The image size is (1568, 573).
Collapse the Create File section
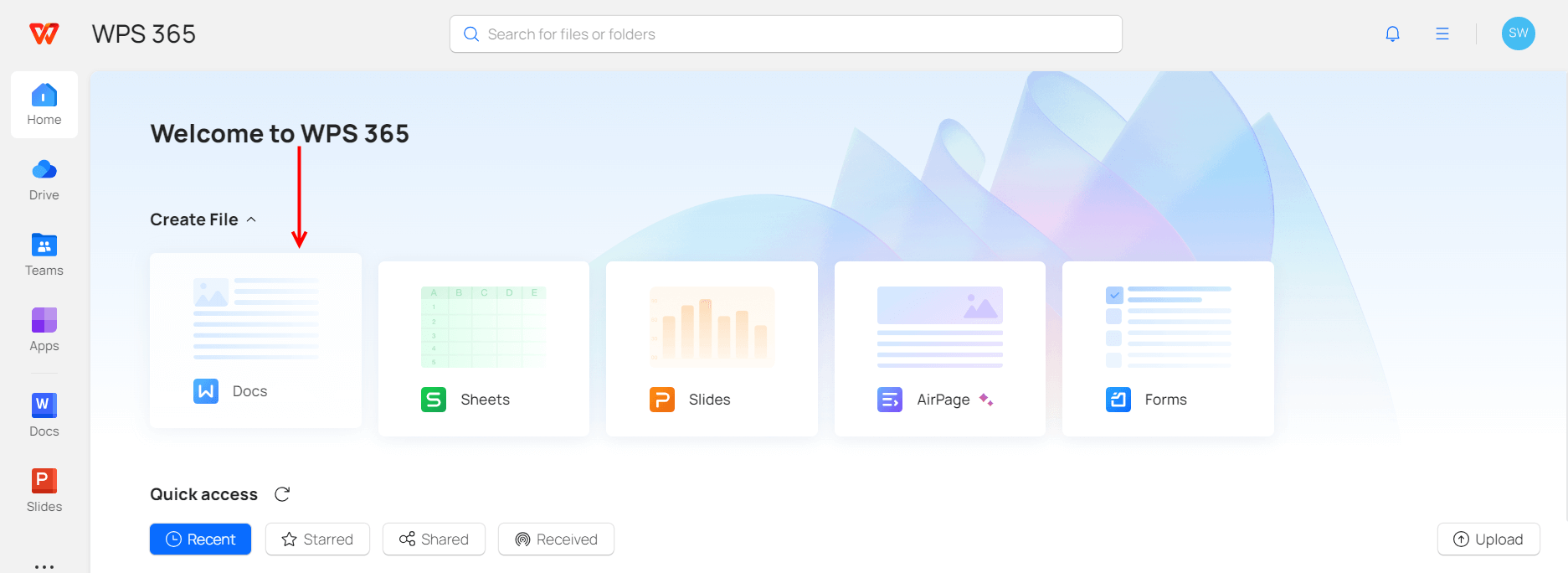pyautogui.click(x=251, y=219)
